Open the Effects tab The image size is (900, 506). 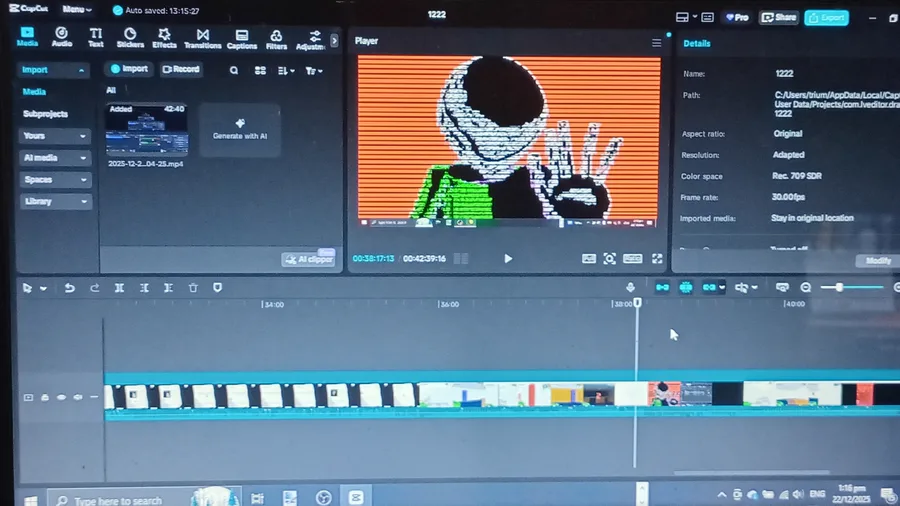[164, 37]
